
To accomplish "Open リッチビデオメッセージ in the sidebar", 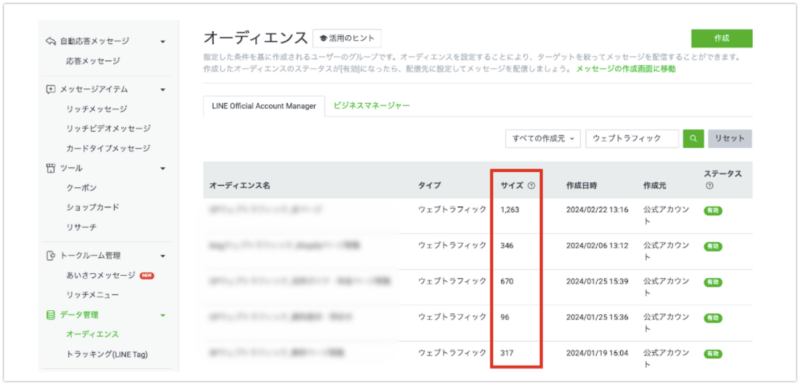I will click(x=108, y=129).
